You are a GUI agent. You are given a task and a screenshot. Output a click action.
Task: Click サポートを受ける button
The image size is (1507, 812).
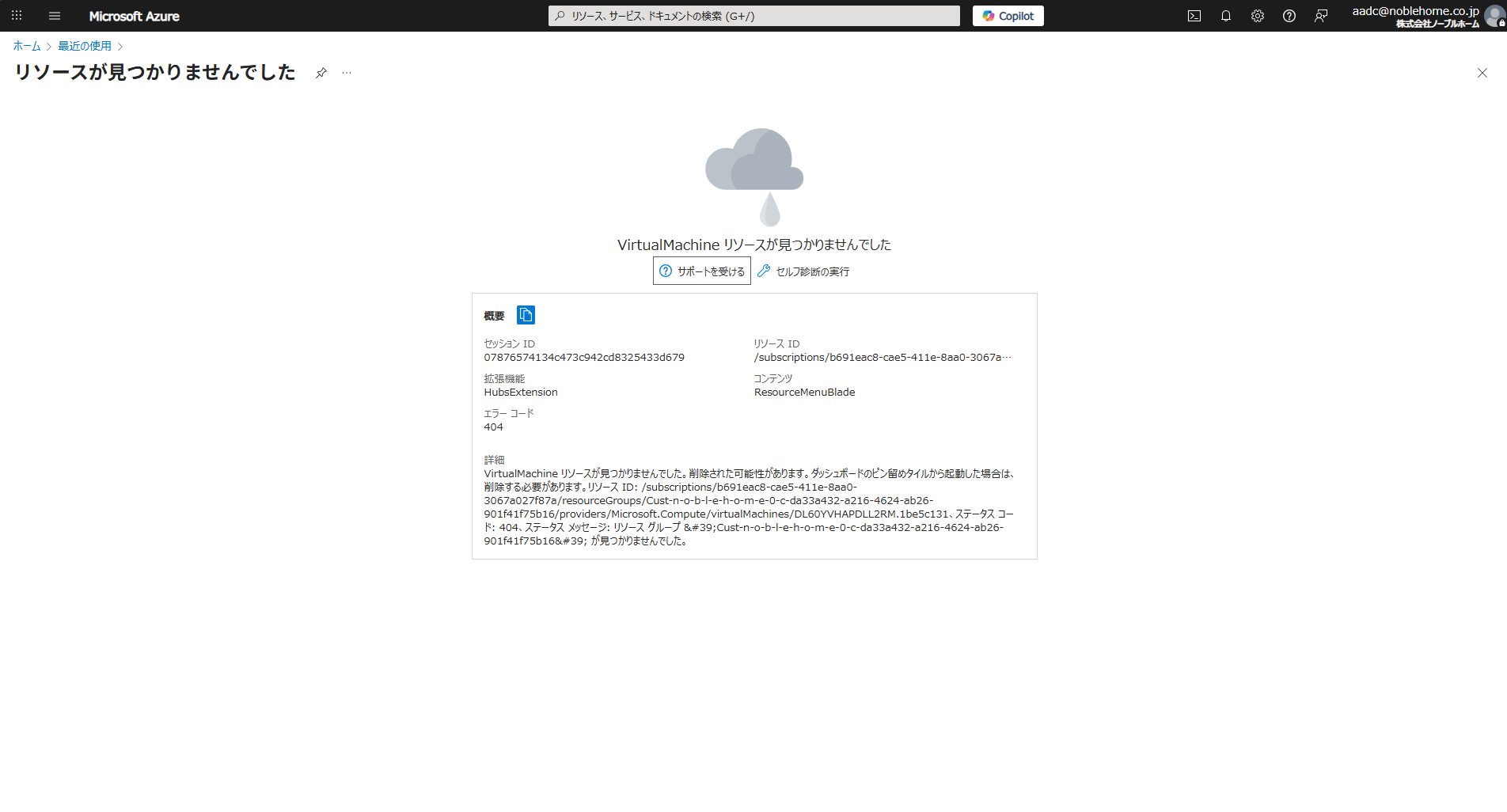pyautogui.click(x=702, y=271)
